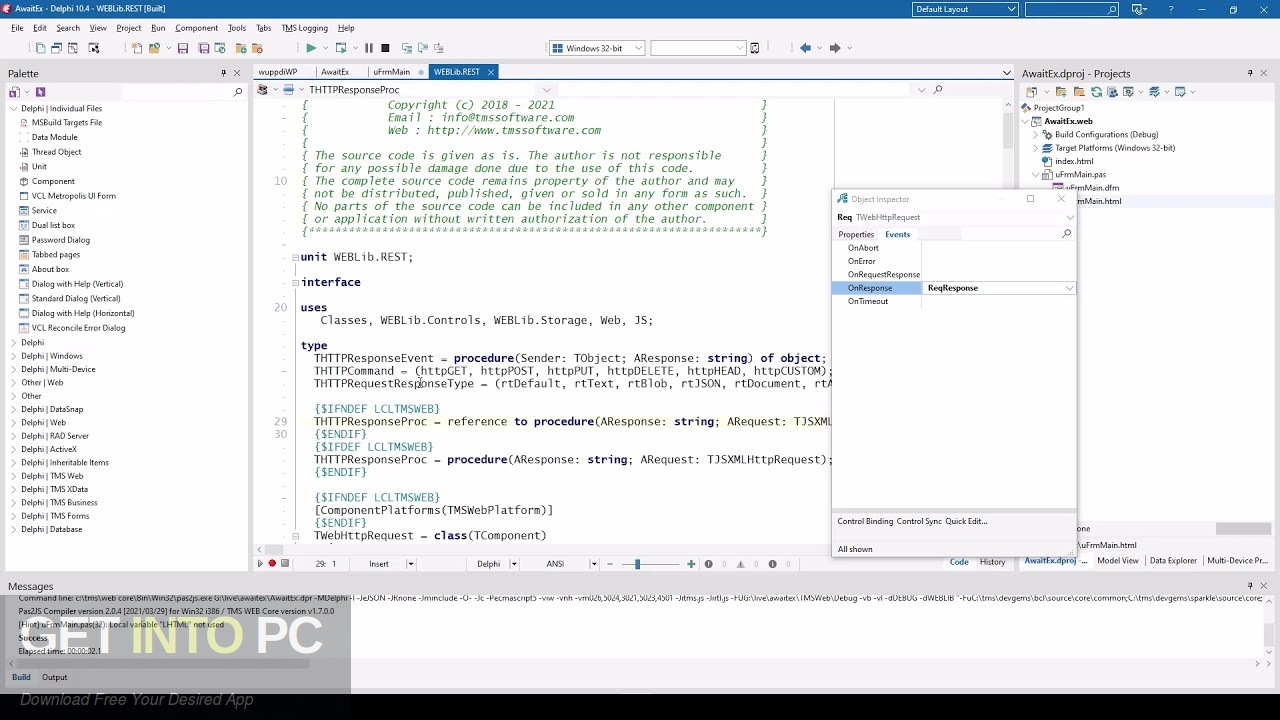The image size is (1280, 720).
Task: Pin the Messages panel
Action: 1250,586
